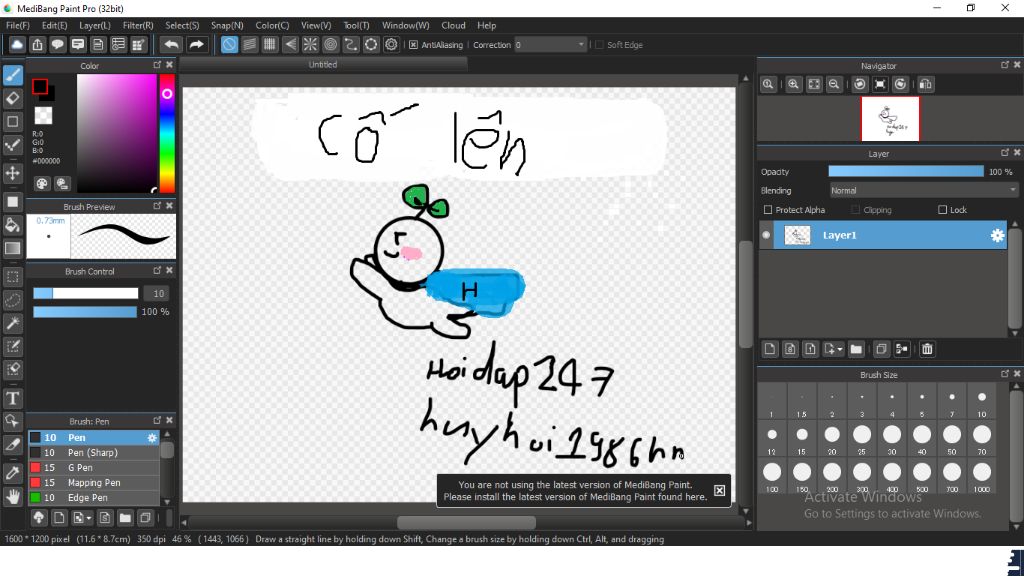Click zoom out icon in Navigator
This screenshot has width=1024, height=576.
pos(834,84)
